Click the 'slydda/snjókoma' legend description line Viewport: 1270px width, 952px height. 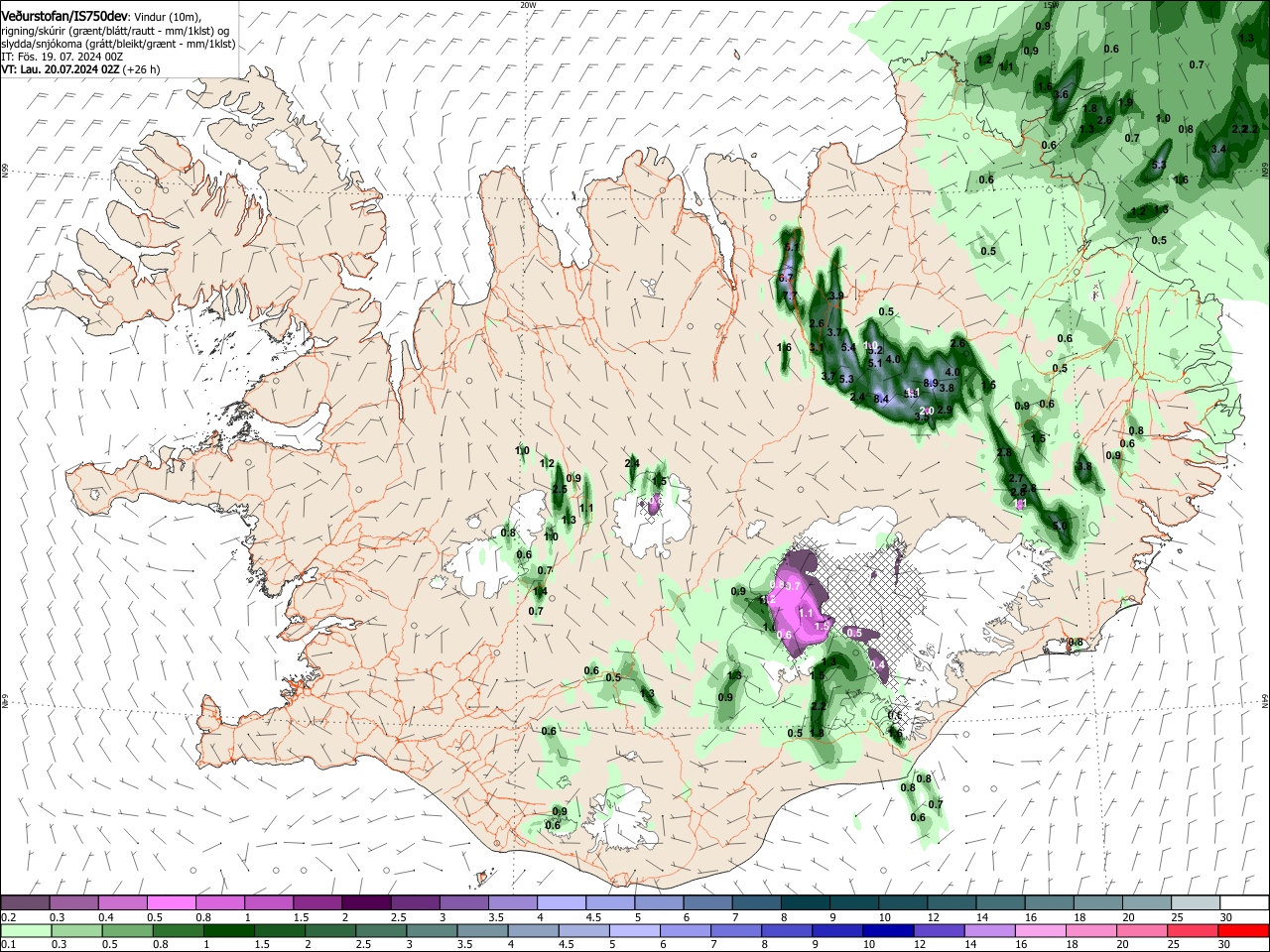point(118,44)
